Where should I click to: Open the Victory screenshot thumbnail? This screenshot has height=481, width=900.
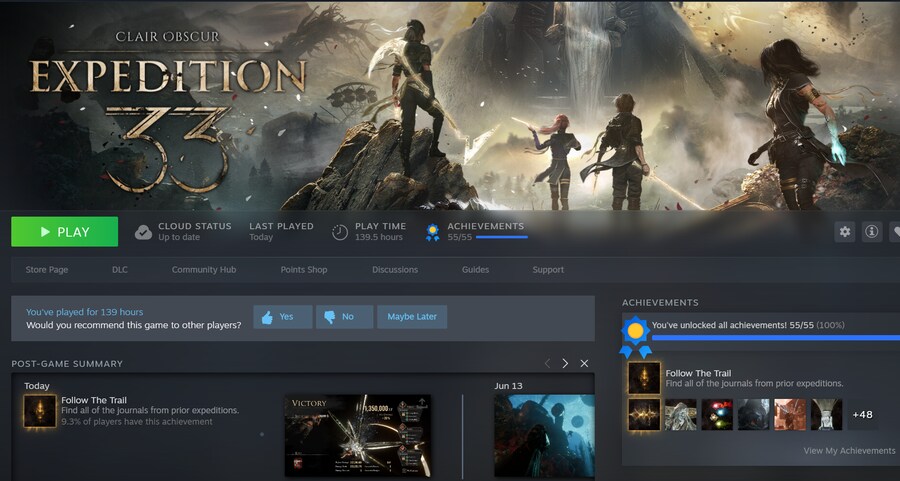tap(358, 436)
